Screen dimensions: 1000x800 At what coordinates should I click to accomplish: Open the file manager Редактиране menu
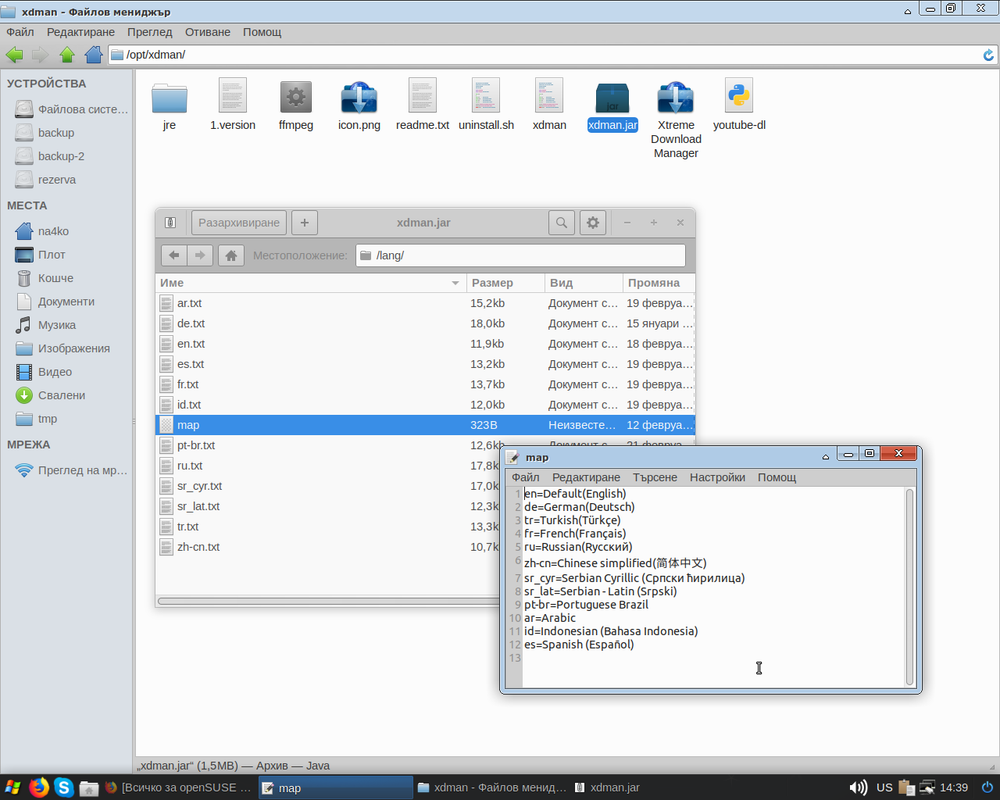(x=80, y=32)
